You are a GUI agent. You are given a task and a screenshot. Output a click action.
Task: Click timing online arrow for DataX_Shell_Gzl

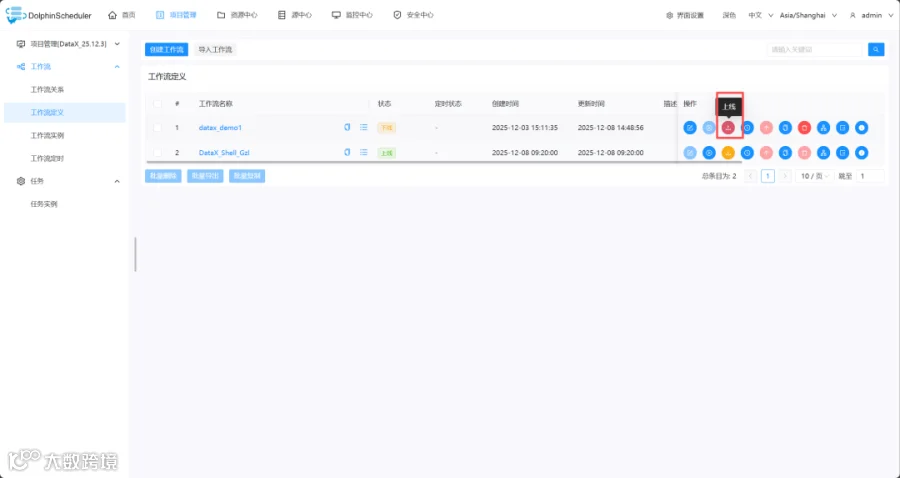(x=766, y=153)
